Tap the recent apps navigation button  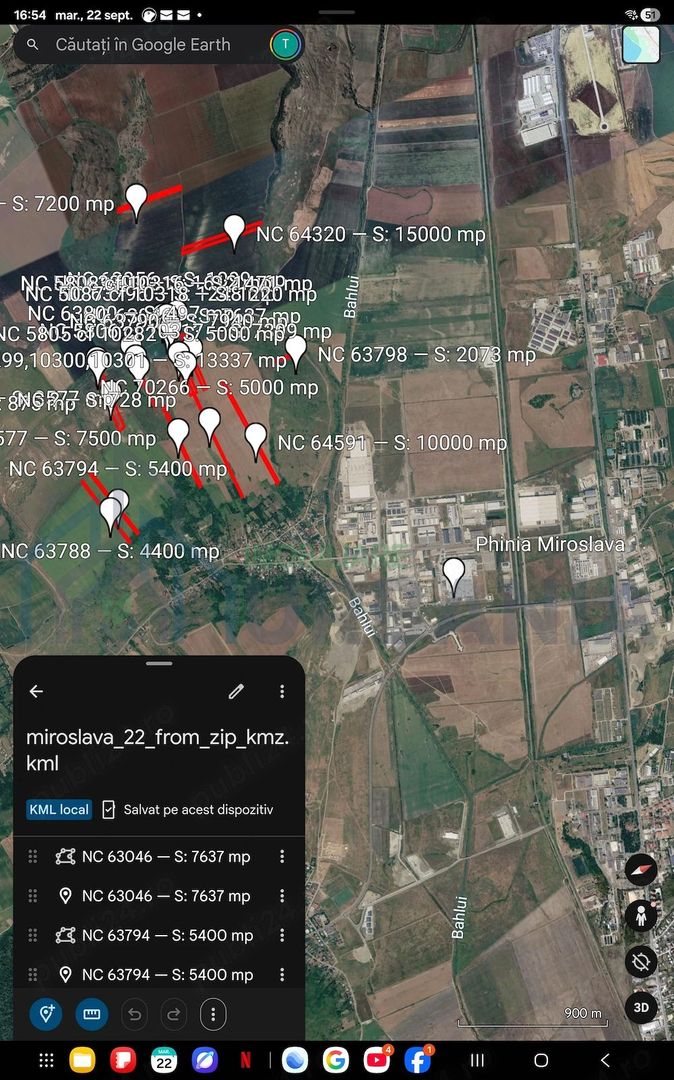[x=476, y=1060]
